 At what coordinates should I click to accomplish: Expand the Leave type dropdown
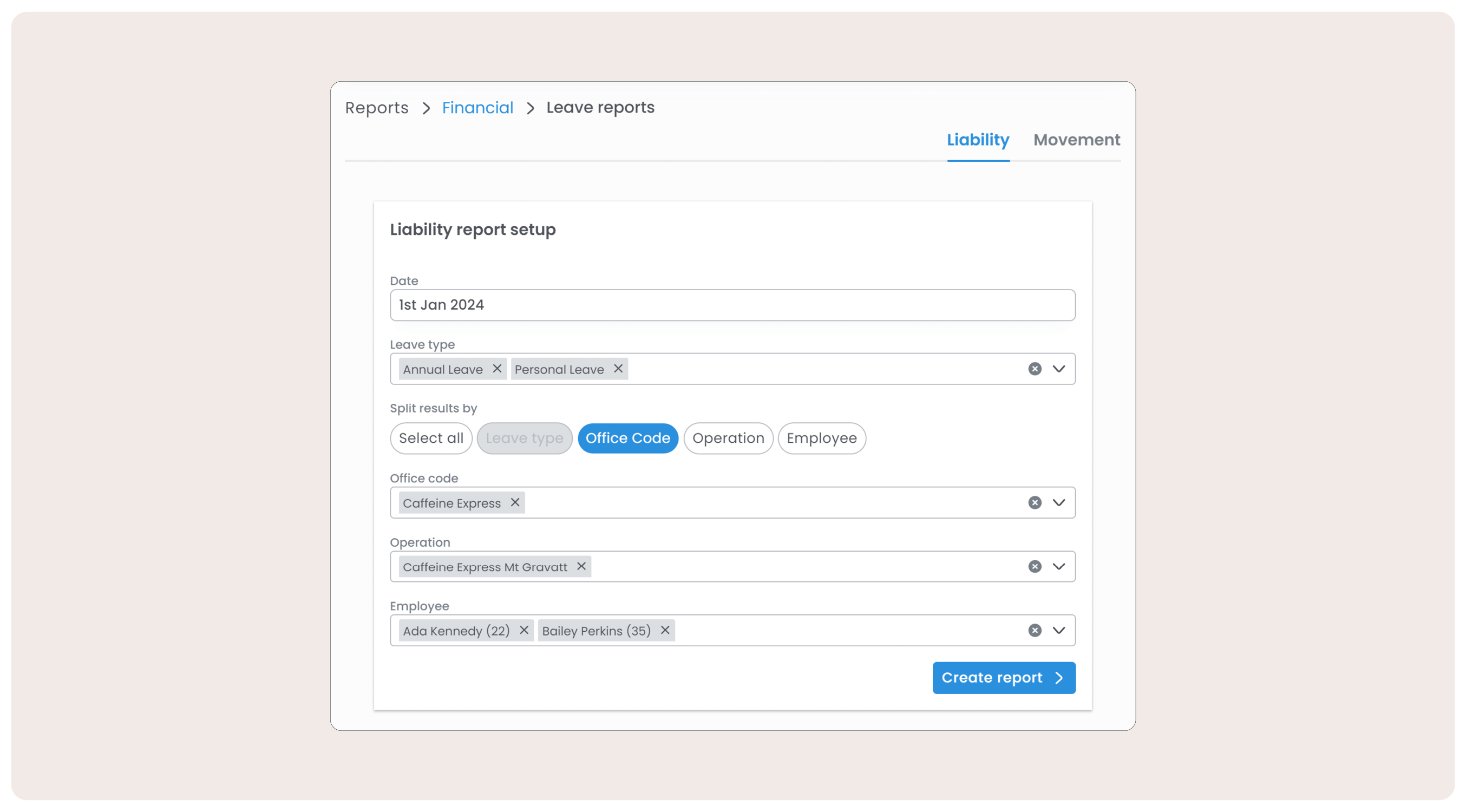pos(1058,369)
